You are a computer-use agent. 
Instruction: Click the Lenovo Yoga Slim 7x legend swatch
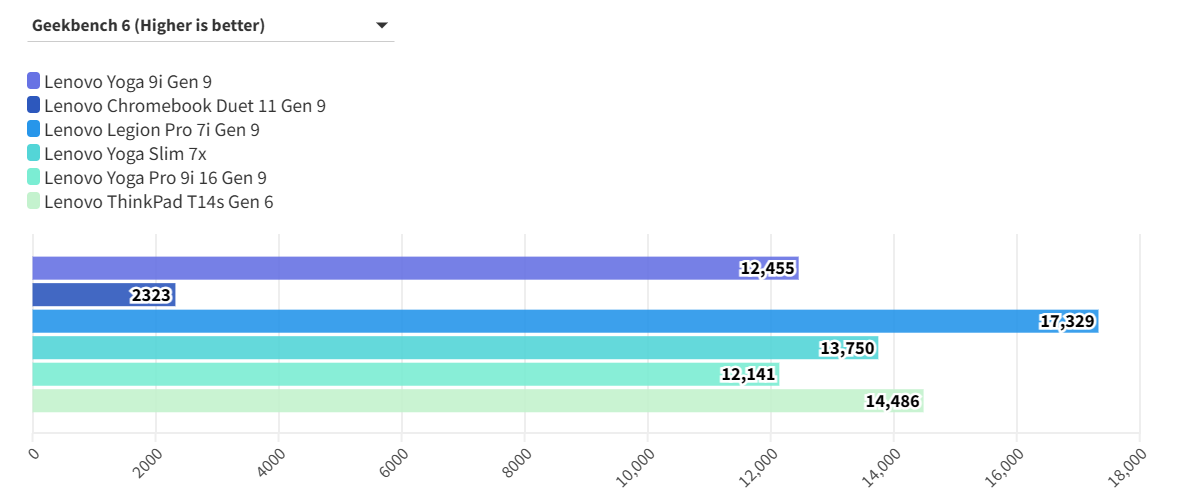point(34,154)
